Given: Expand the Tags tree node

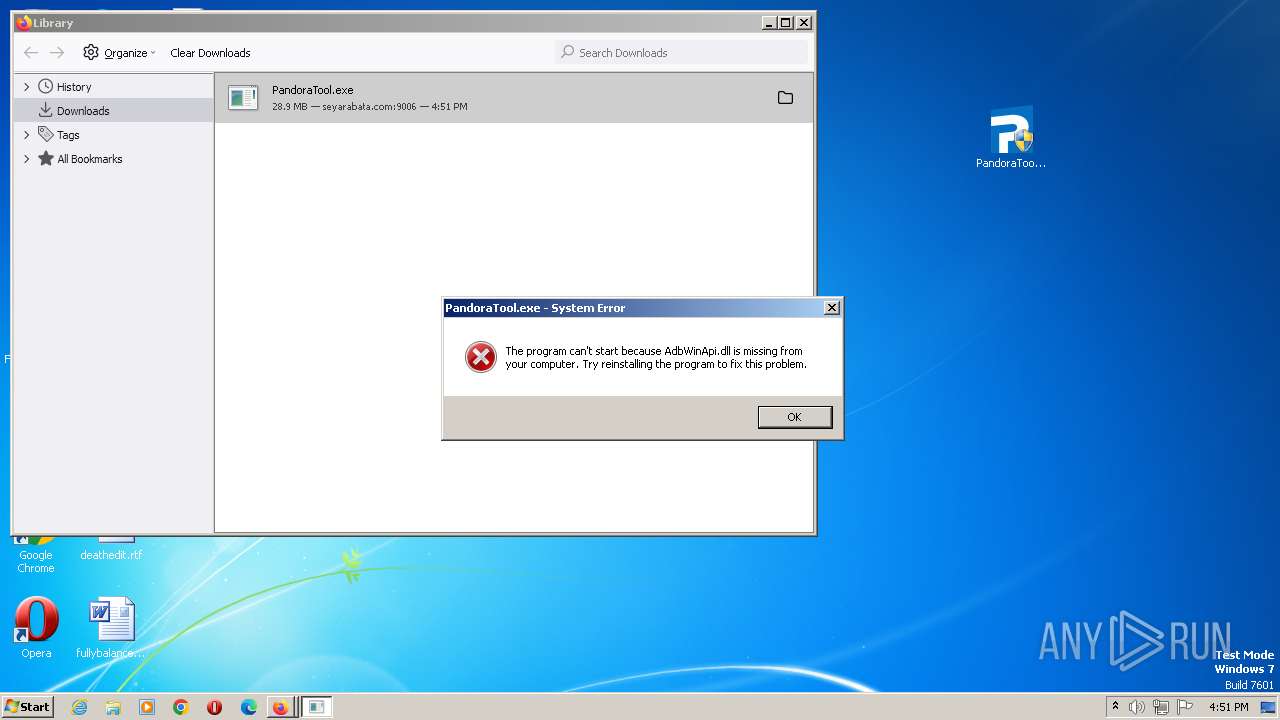Looking at the screenshot, I should tap(27, 135).
